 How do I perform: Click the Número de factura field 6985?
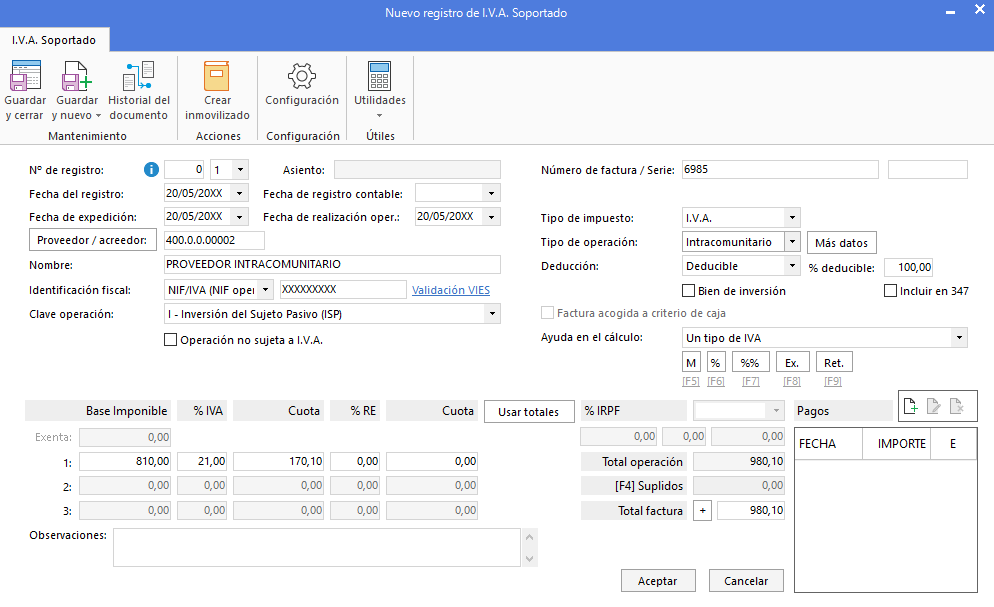point(780,169)
